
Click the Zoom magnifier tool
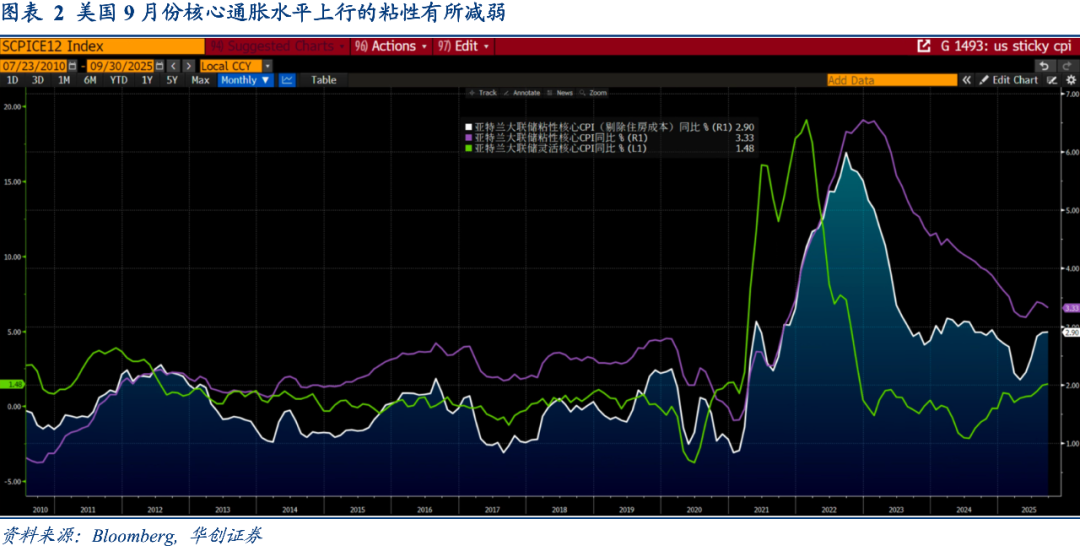(x=594, y=92)
